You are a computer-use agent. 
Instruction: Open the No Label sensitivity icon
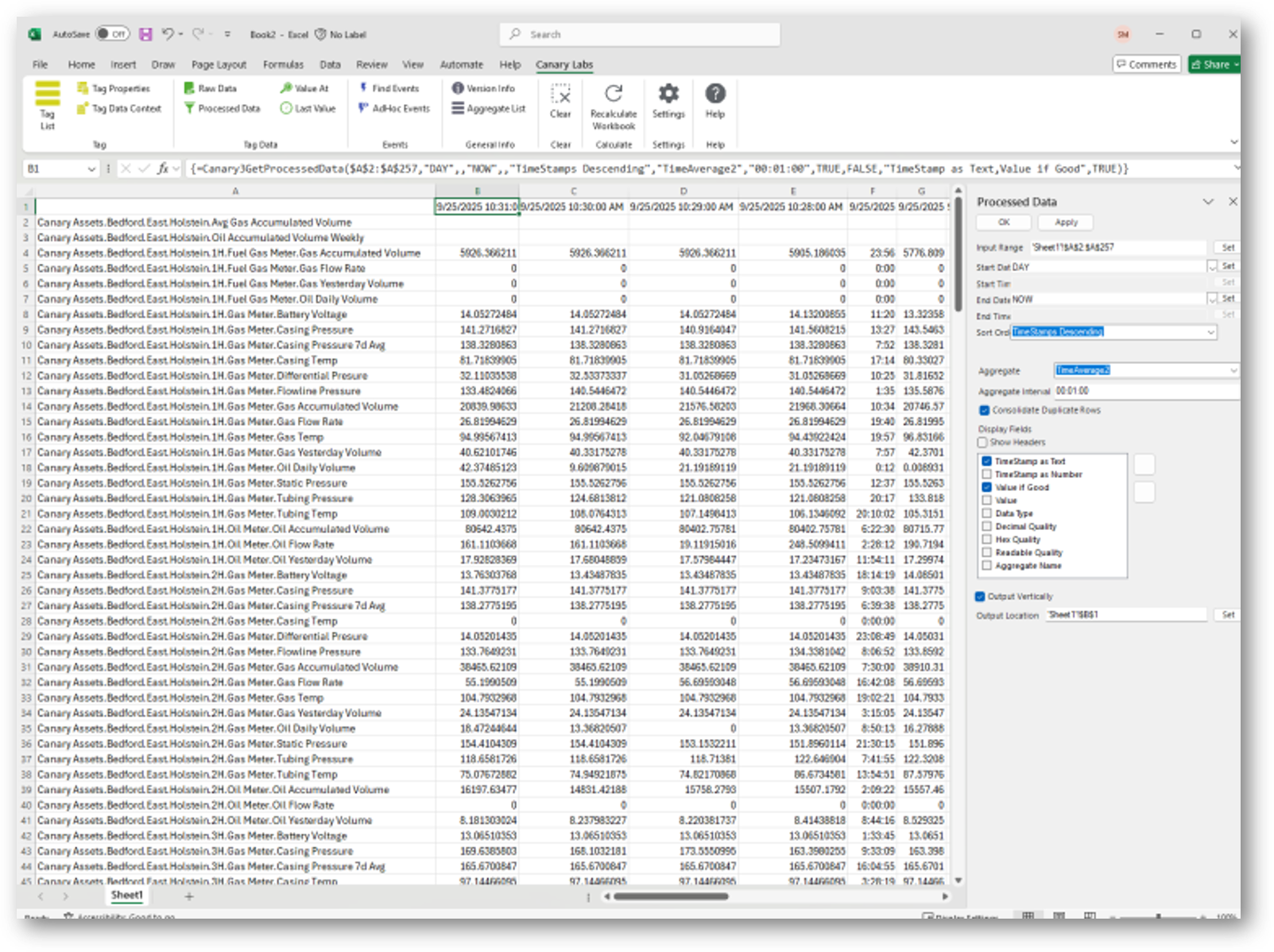coord(320,34)
